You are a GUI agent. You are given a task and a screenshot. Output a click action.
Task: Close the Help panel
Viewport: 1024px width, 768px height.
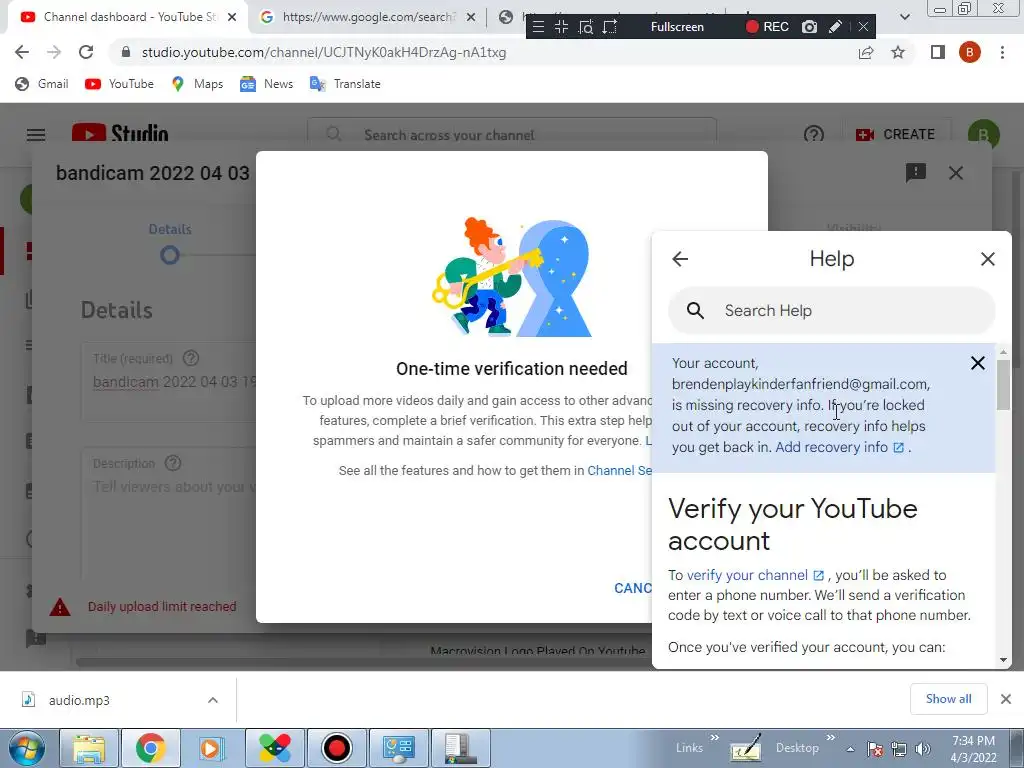(x=987, y=259)
